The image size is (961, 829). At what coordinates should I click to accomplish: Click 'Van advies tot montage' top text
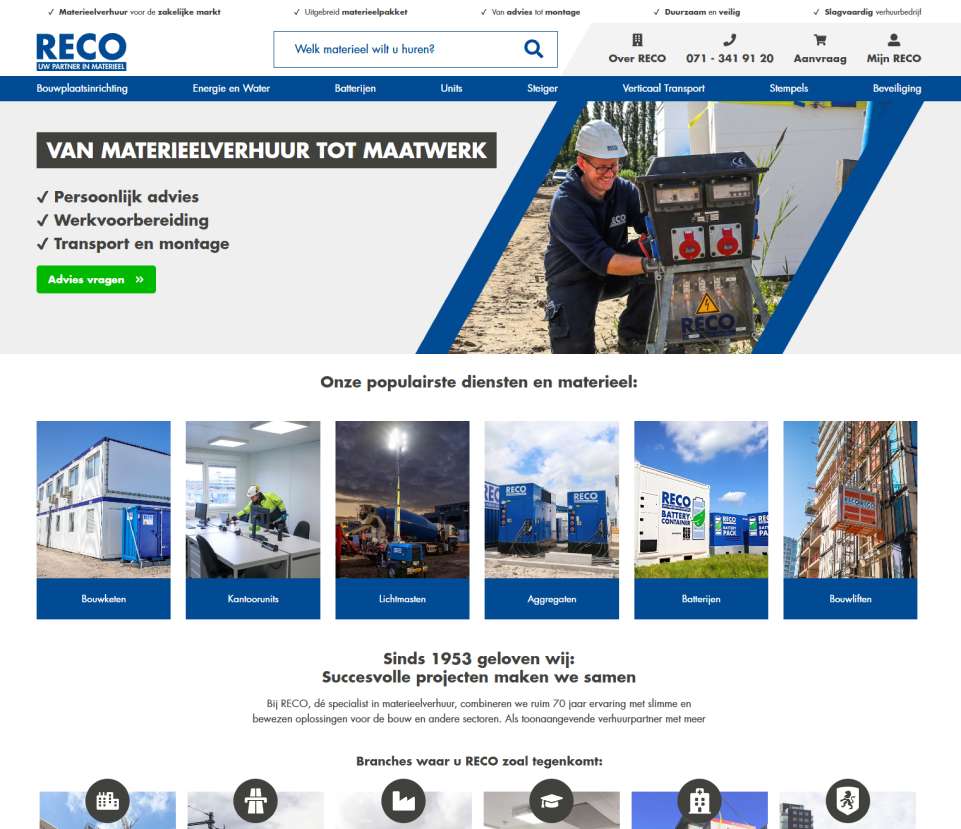point(536,12)
